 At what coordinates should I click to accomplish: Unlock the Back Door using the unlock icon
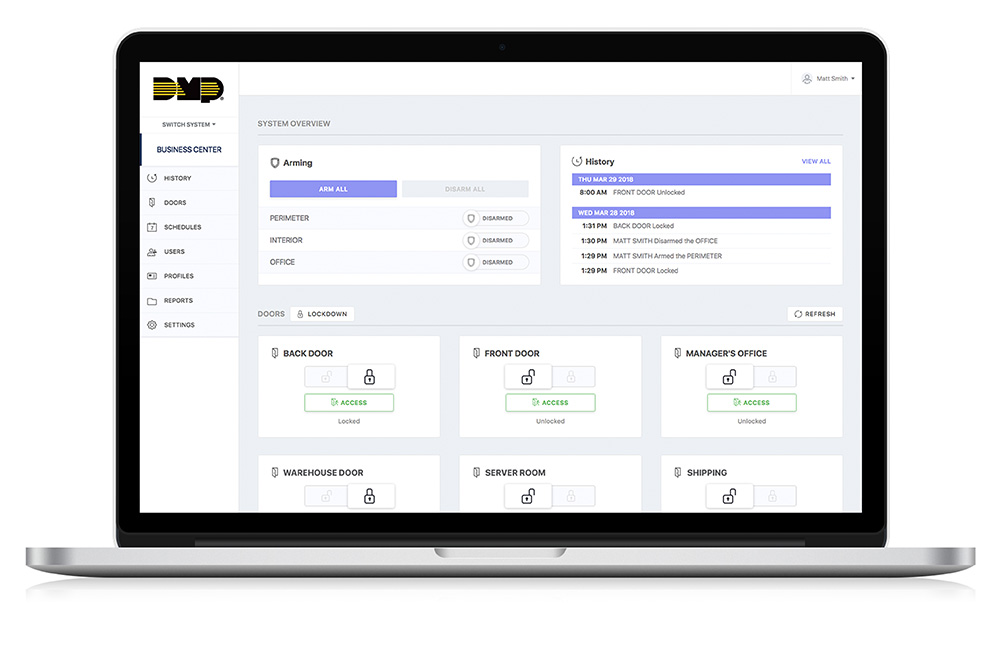pos(326,377)
